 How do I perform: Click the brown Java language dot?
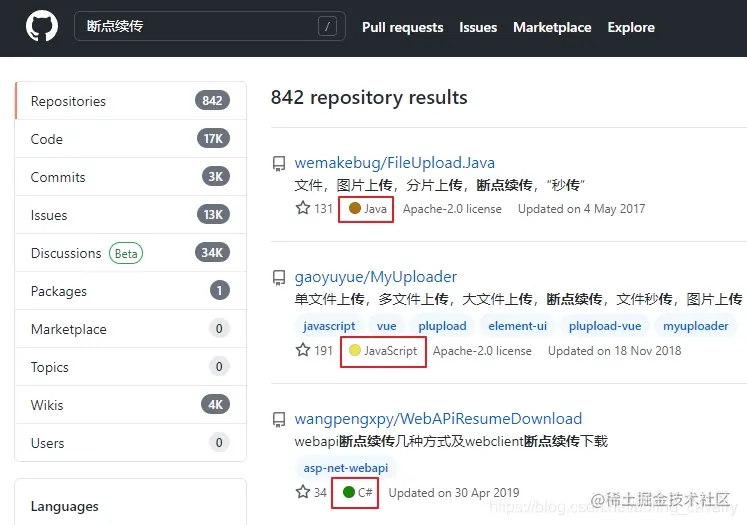[354, 208]
